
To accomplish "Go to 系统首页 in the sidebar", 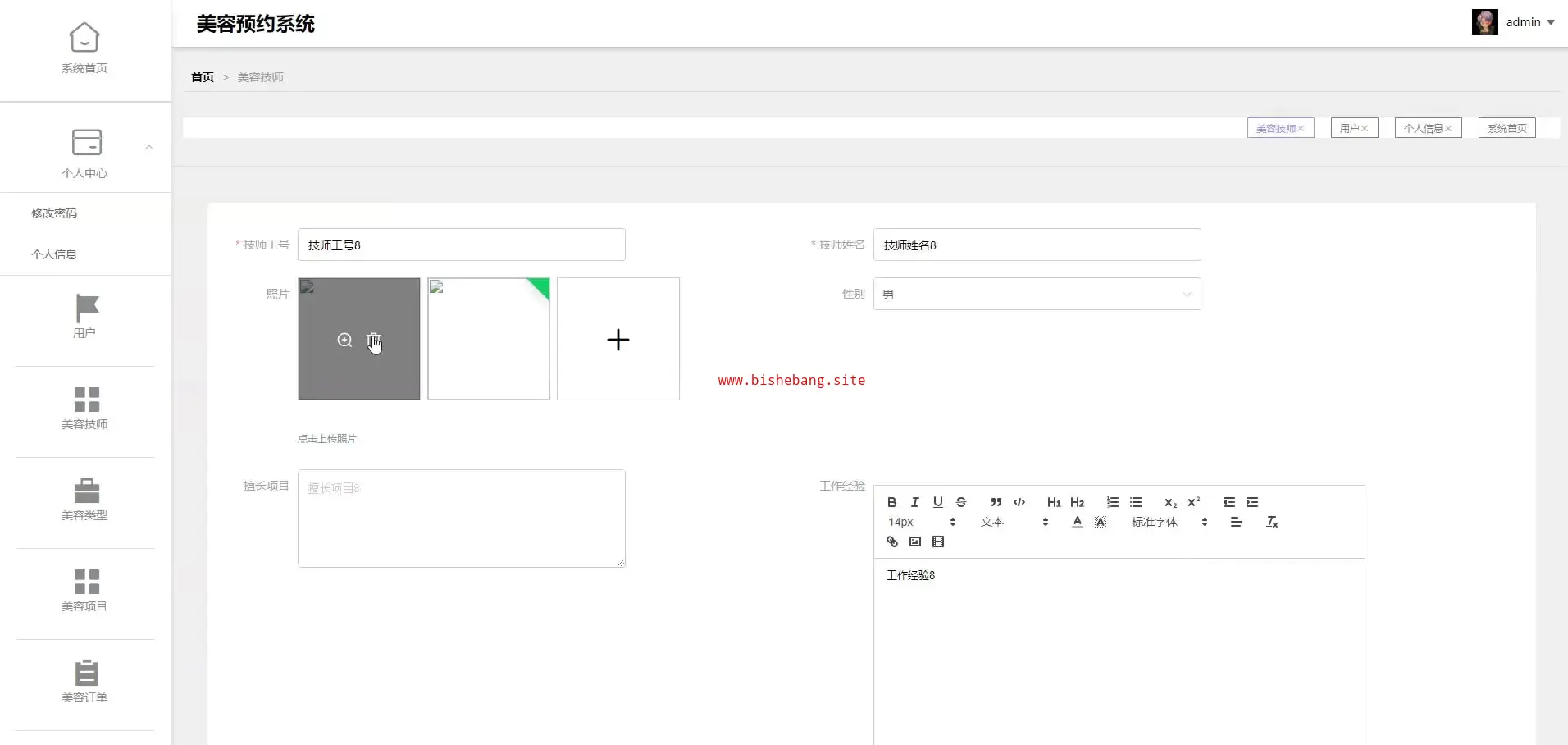I will (x=84, y=48).
